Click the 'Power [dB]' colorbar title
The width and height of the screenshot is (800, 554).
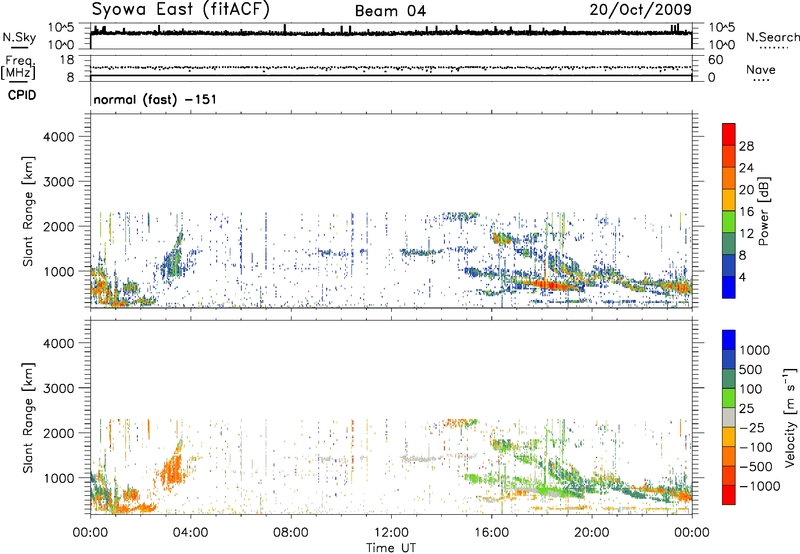point(763,211)
